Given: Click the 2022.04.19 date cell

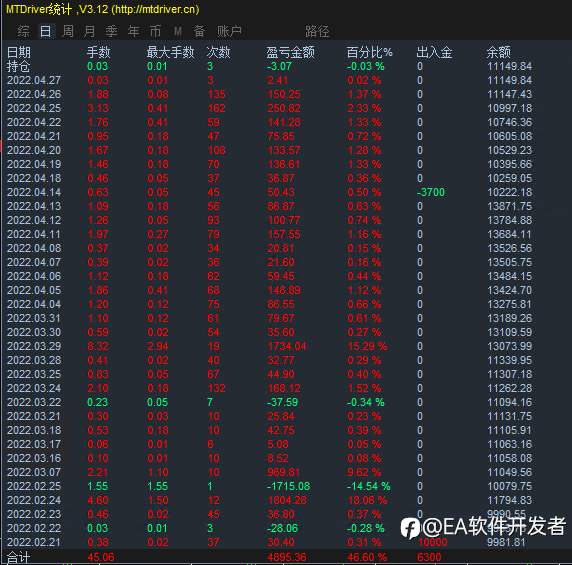Looking at the screenshot, I should [34, 164].
